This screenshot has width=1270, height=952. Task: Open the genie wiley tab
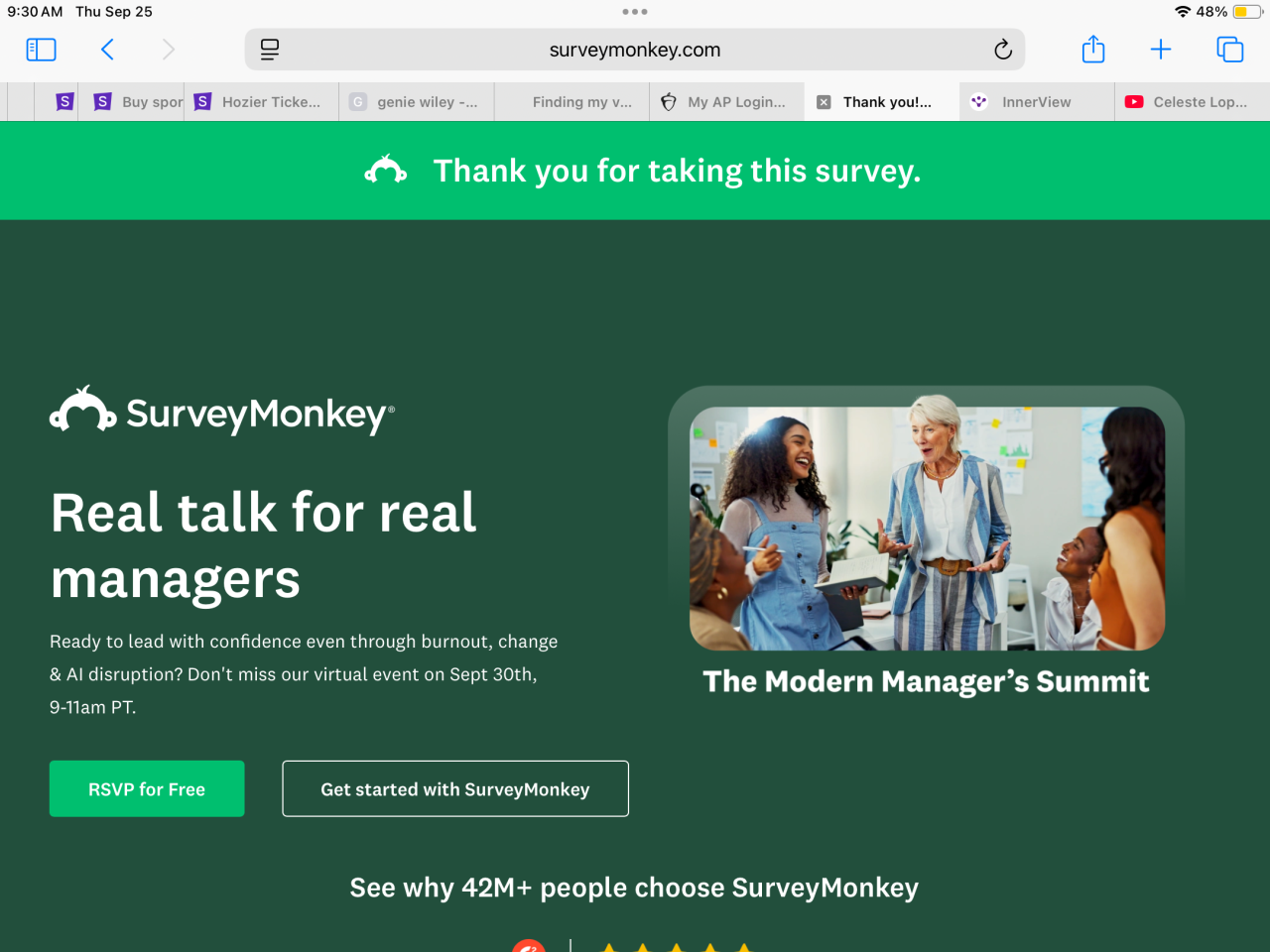417,102
